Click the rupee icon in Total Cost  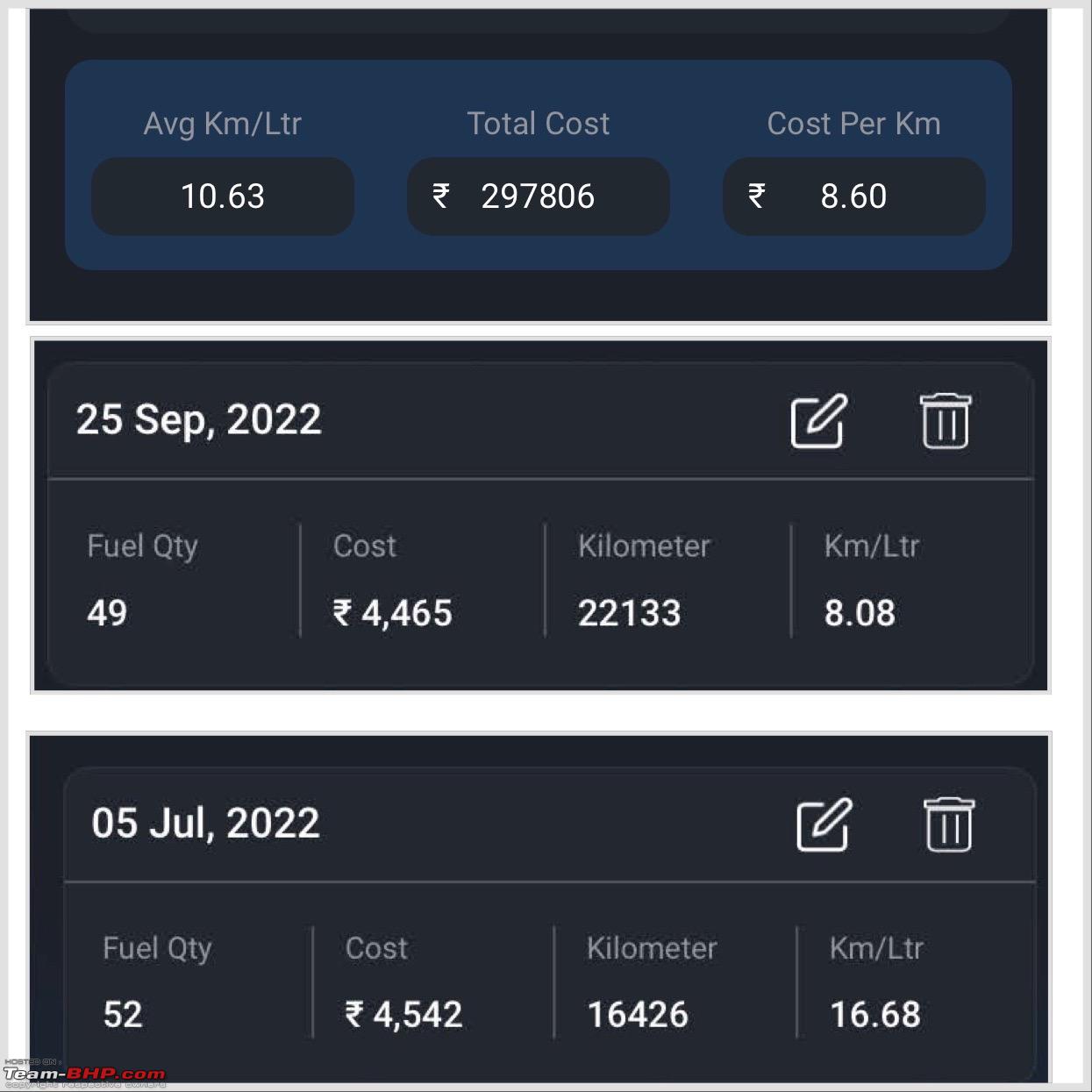pyautogui.click(x=440, y=196)
